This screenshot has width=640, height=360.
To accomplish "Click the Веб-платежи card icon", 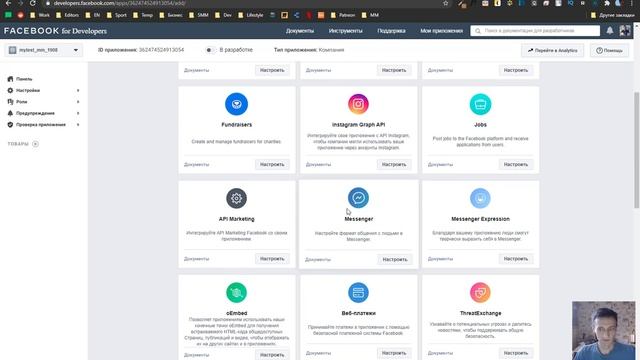I will 358,293.
